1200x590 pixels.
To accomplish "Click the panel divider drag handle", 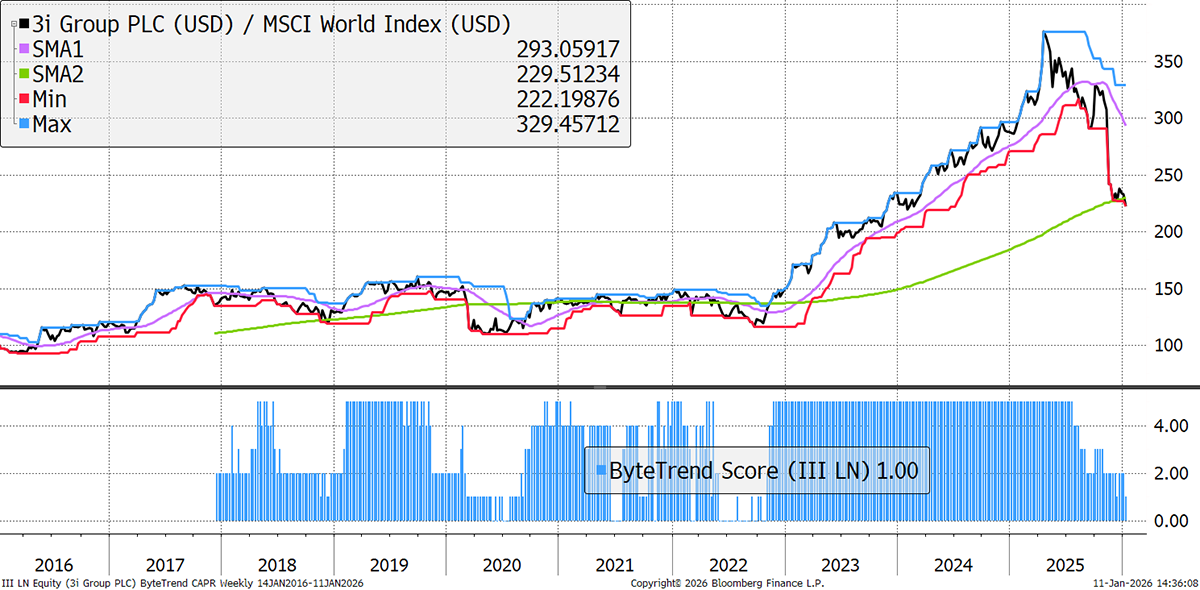I will click(x=600, y=386).
